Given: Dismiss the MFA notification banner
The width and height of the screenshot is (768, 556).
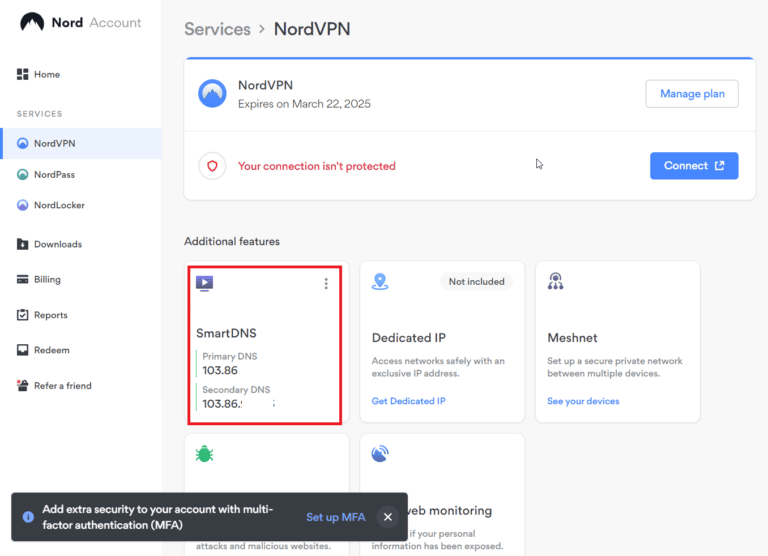Looking at the screenshot, I should 388,517.
